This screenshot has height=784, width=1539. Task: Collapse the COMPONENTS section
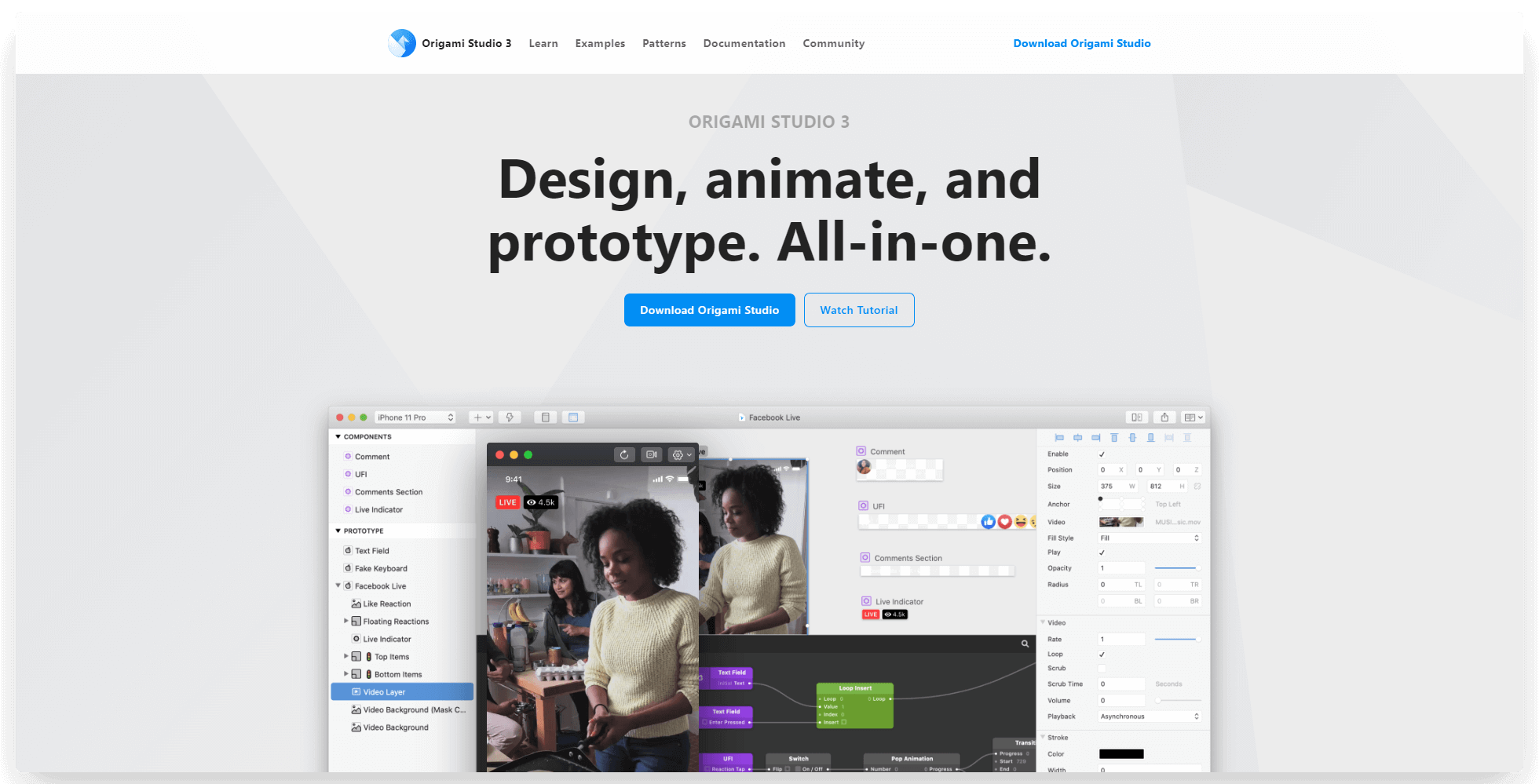338,437
